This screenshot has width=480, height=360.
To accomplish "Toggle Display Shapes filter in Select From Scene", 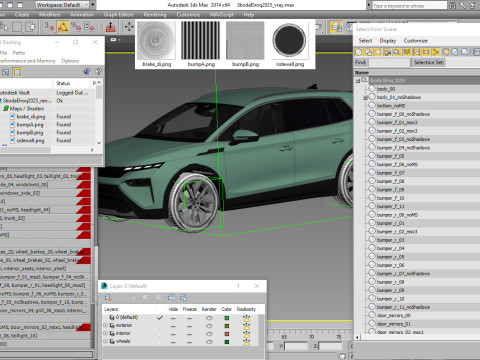I will pyautogui.click(x=368, y=52).
